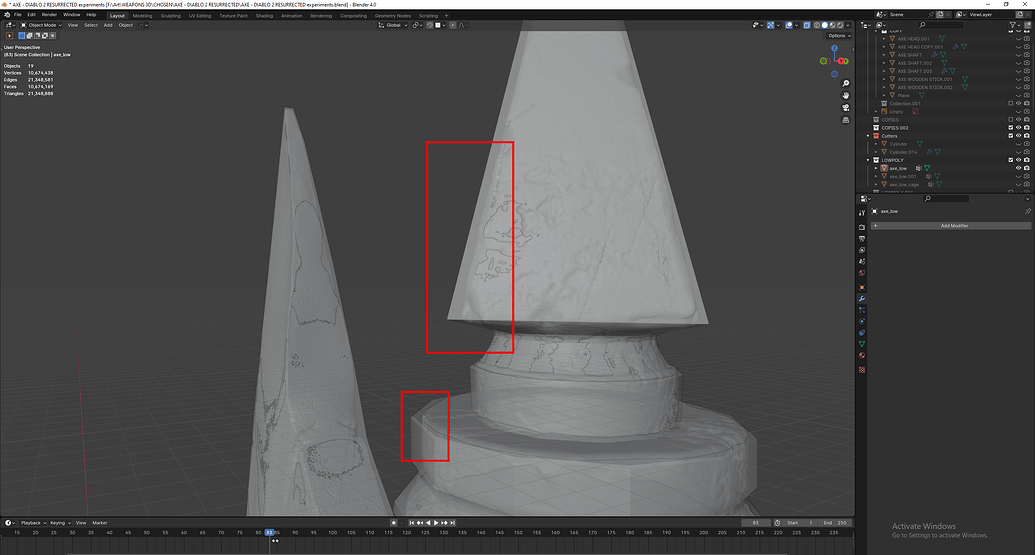Open timeline Playback dropdown
The width and height of the screenshot is (1035, 555).
[x=32, y=523]
